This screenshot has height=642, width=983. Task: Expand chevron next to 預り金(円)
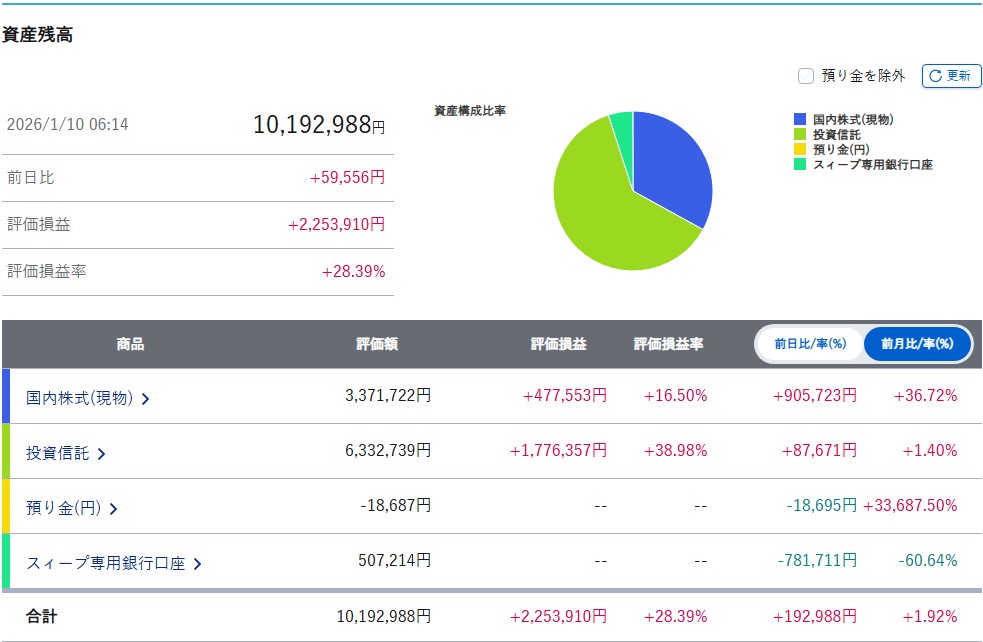113,508
